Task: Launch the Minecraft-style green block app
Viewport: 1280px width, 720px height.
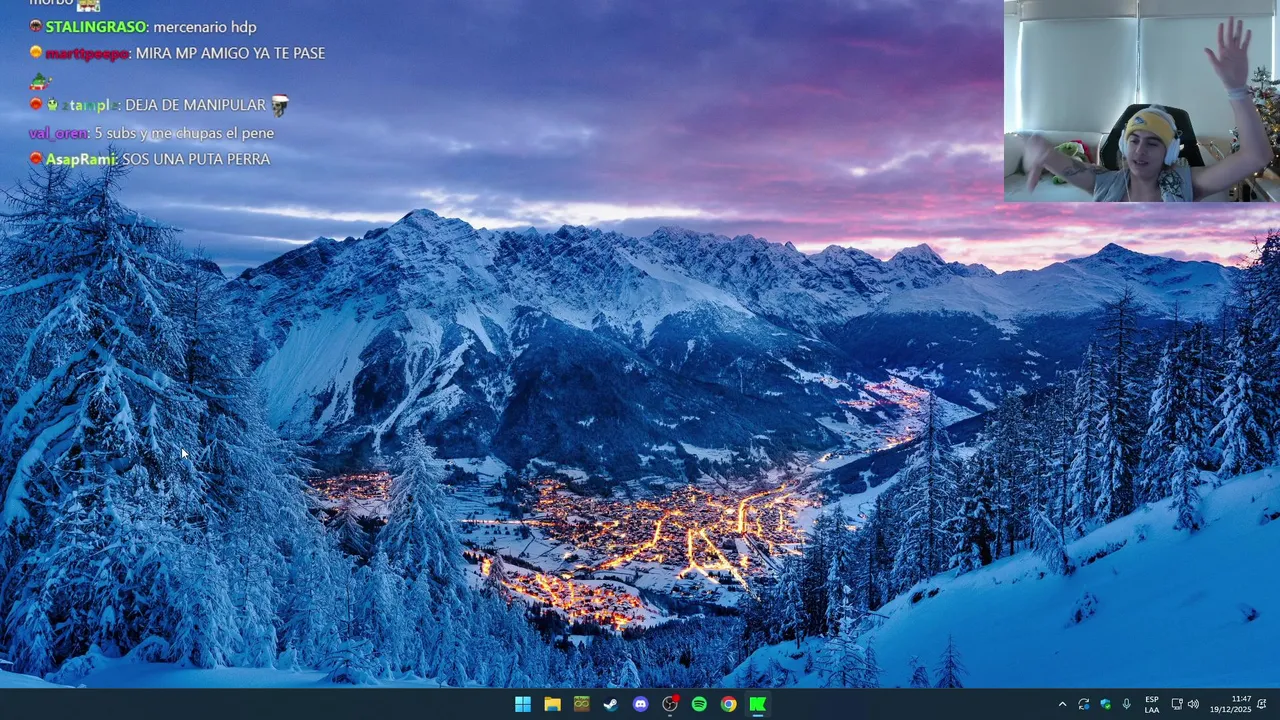Action: tap(581, 704)
